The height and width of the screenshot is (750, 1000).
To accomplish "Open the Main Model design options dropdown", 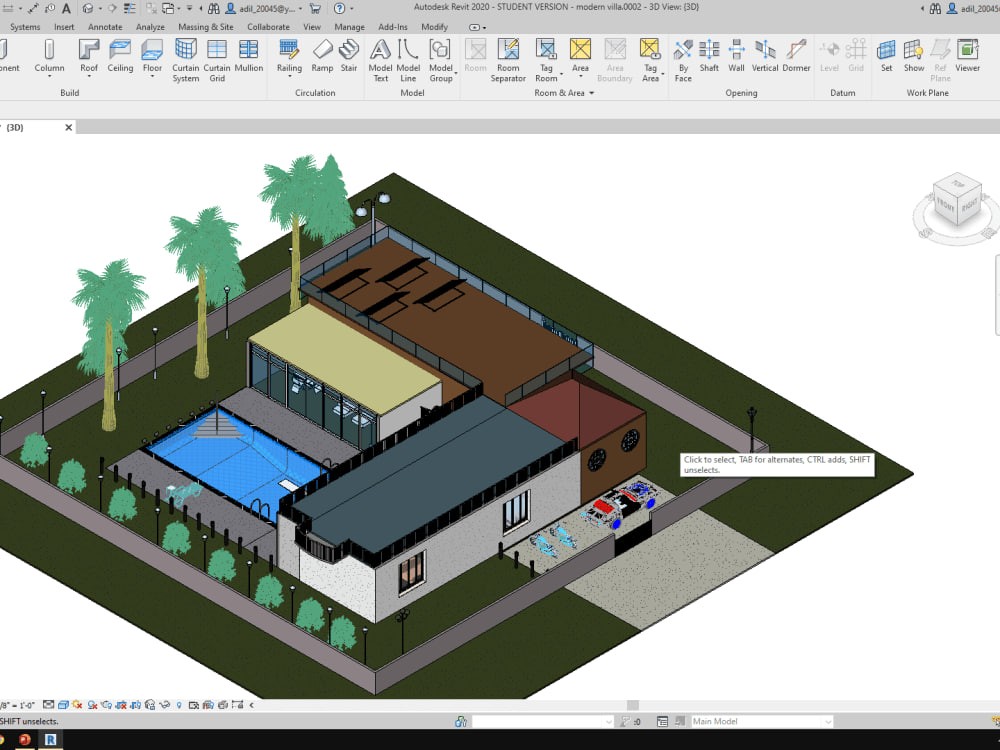I will point(762,722).
